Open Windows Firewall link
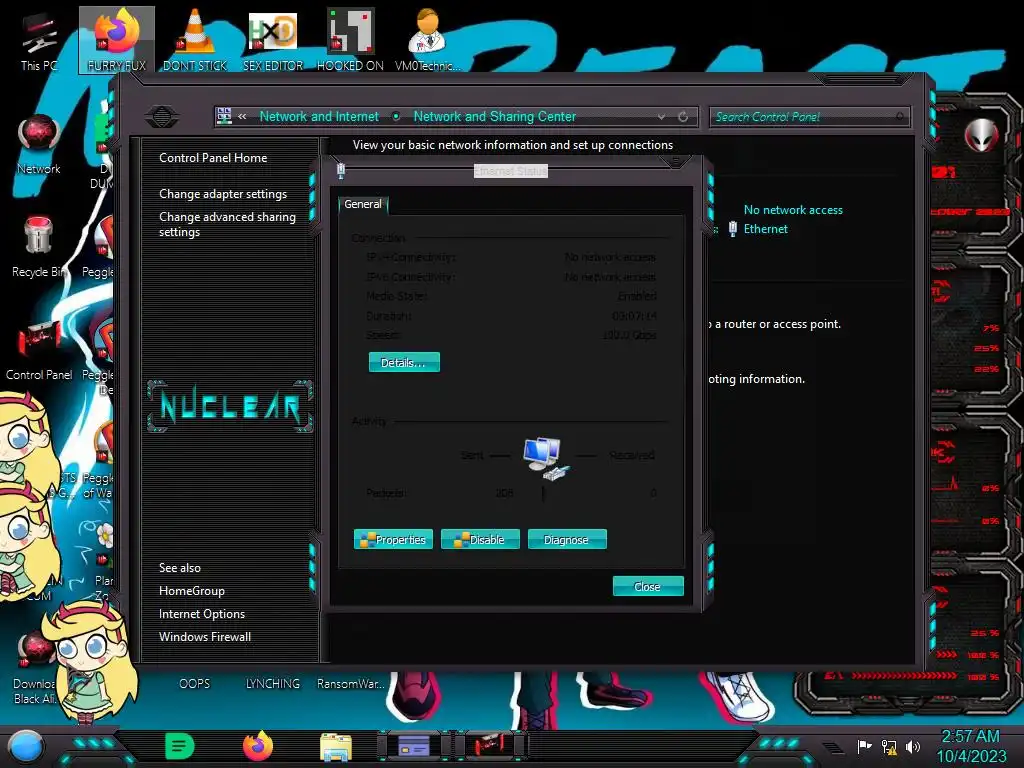Image resolution: width=1024 pixels, height=768 pixels. point(204,637)
